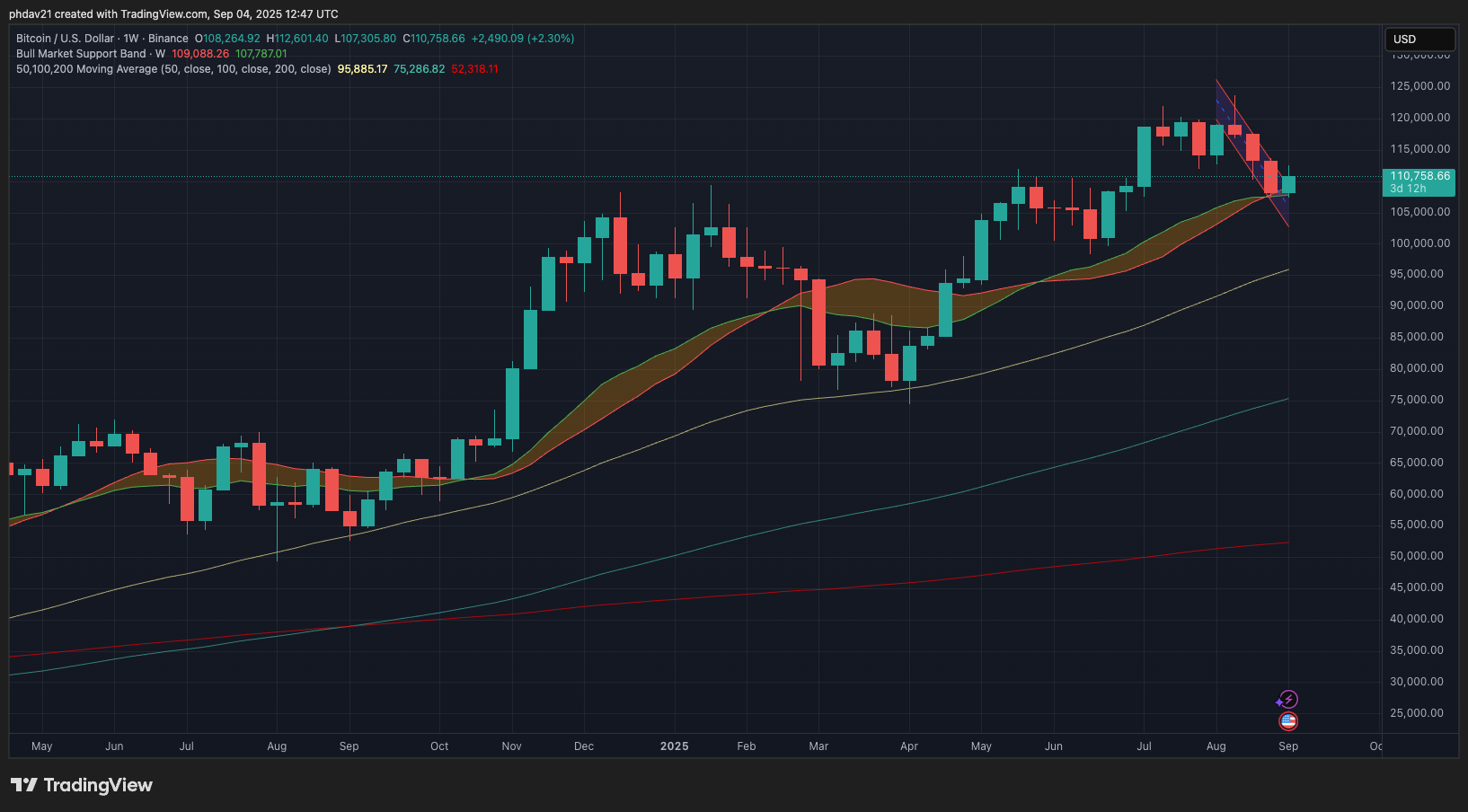Image resolution: width=1468 pixels, height=812 pixels.
Task: Click the 125,000.00 price axis label
Action: (1419, 86)
